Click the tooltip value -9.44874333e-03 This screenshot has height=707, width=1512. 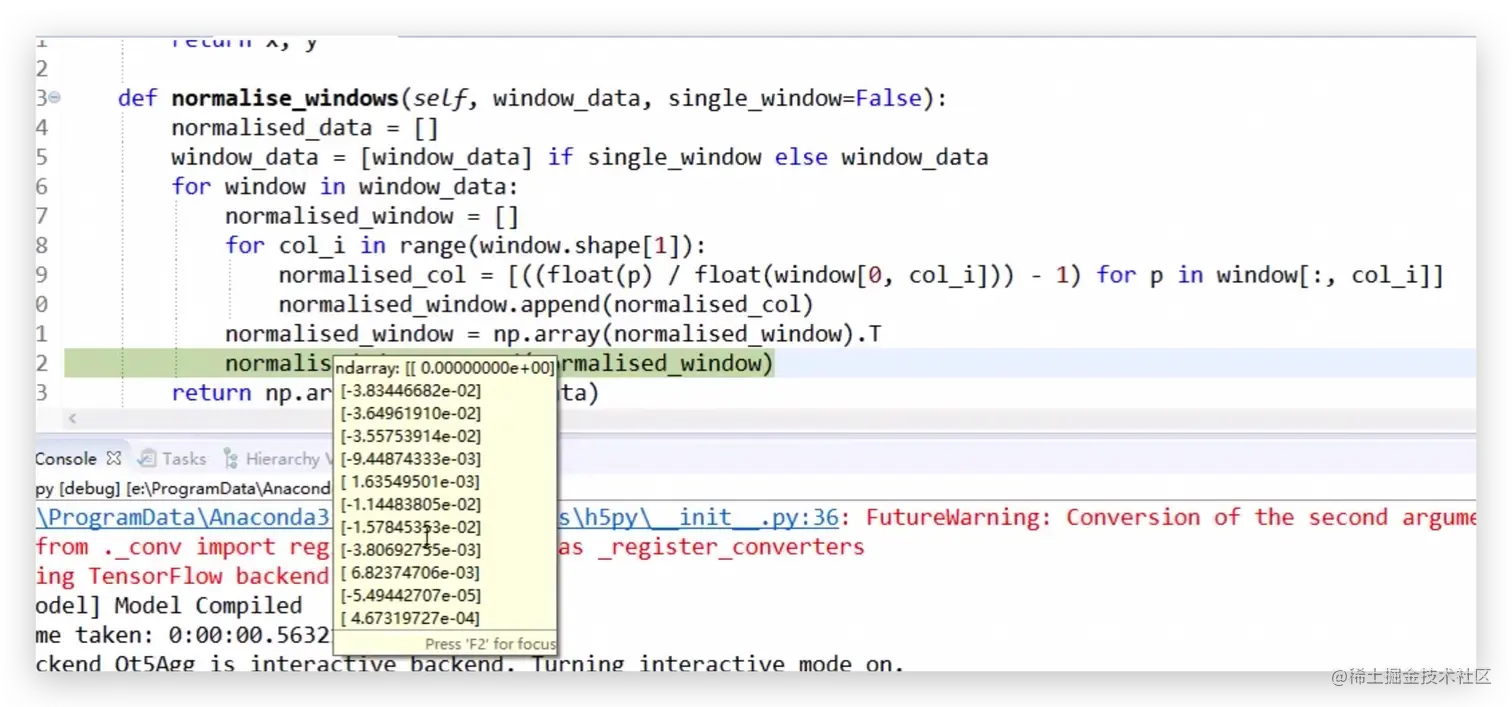click(410, 459)
